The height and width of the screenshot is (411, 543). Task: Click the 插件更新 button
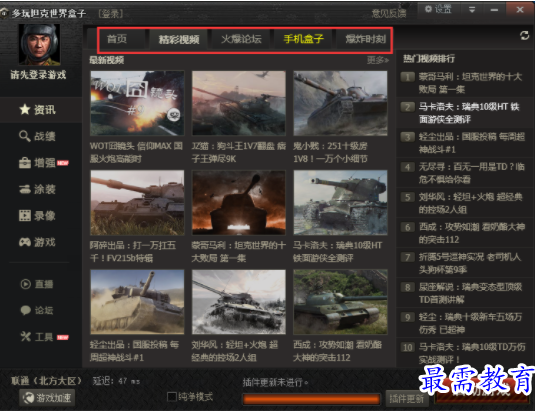[407, 399]
